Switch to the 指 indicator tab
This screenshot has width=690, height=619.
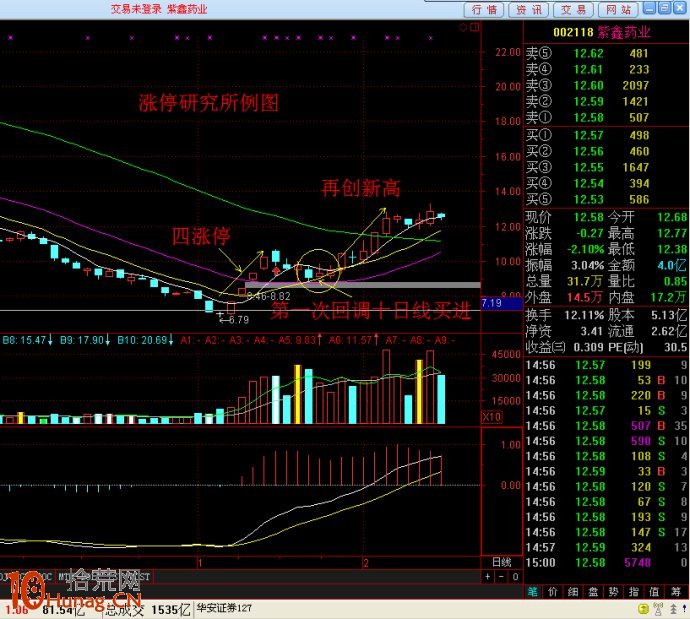(633, 592)
